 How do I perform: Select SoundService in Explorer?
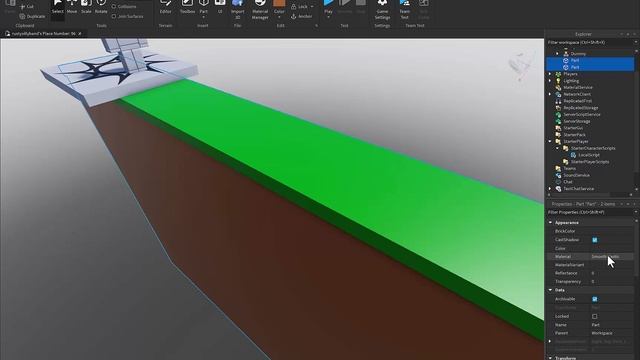coord(576,175)
